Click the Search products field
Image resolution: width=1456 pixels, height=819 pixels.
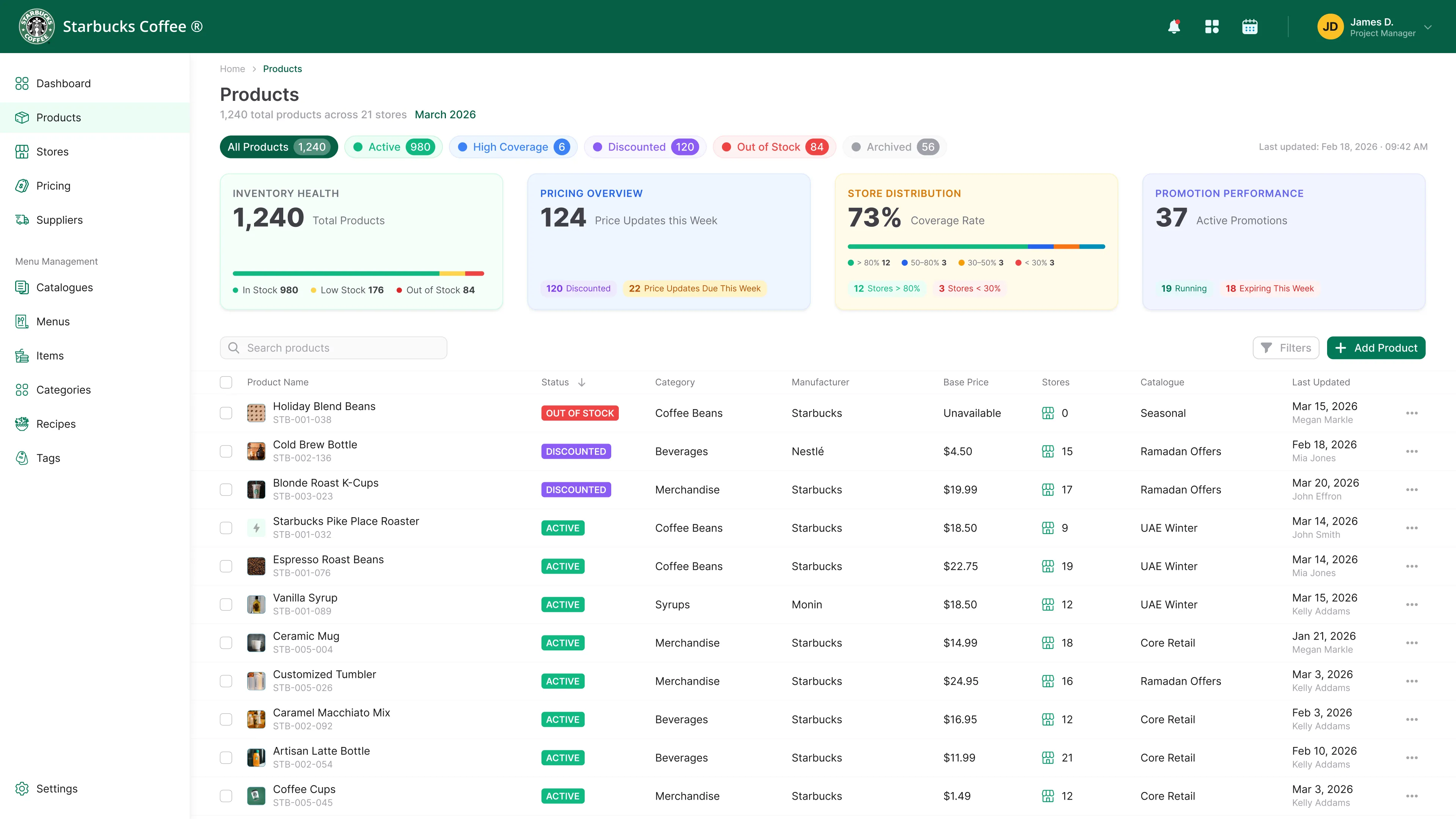334,348
